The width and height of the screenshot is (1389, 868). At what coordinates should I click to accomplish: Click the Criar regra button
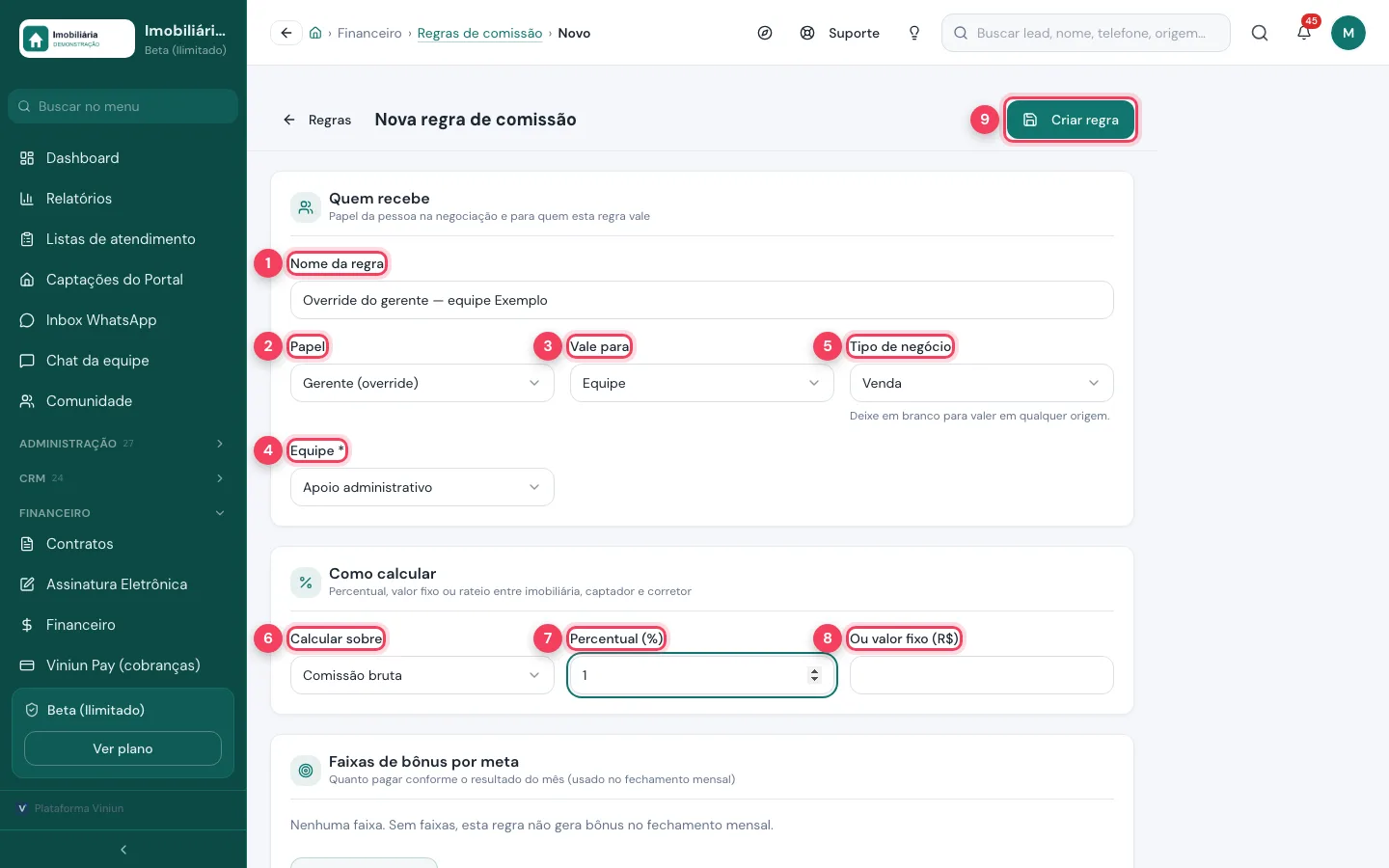[1071, 120]
